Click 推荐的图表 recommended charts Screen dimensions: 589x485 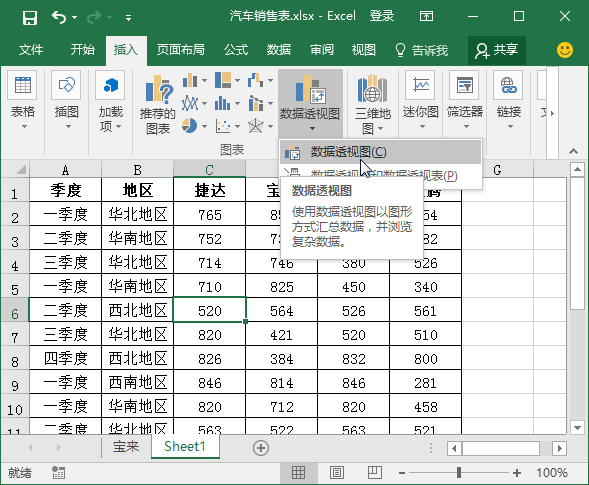click(158, 104)
